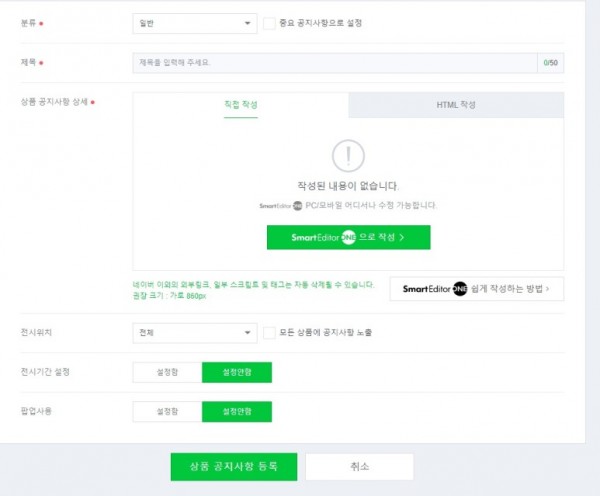Open SmartEditor 쉽게 작성하는 방법 link
Viewport: 600px width, 496px height.
pos(477,289)
